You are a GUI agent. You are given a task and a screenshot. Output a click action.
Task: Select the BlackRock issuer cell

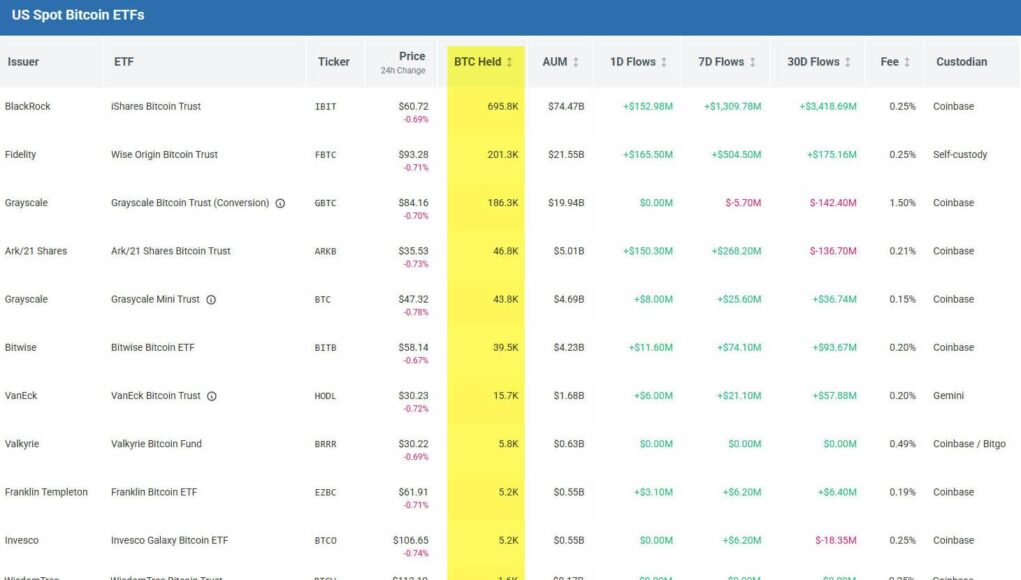click(x=27, y=106)
